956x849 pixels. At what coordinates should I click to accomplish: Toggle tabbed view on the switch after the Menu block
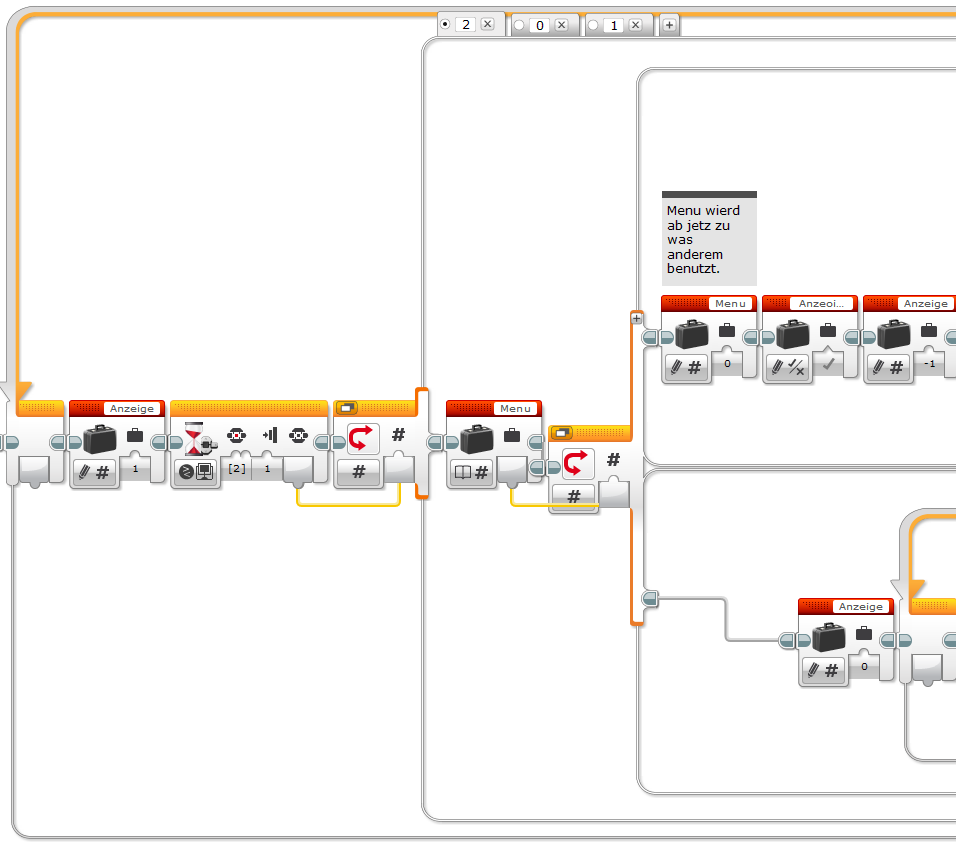tap(563, 433)
